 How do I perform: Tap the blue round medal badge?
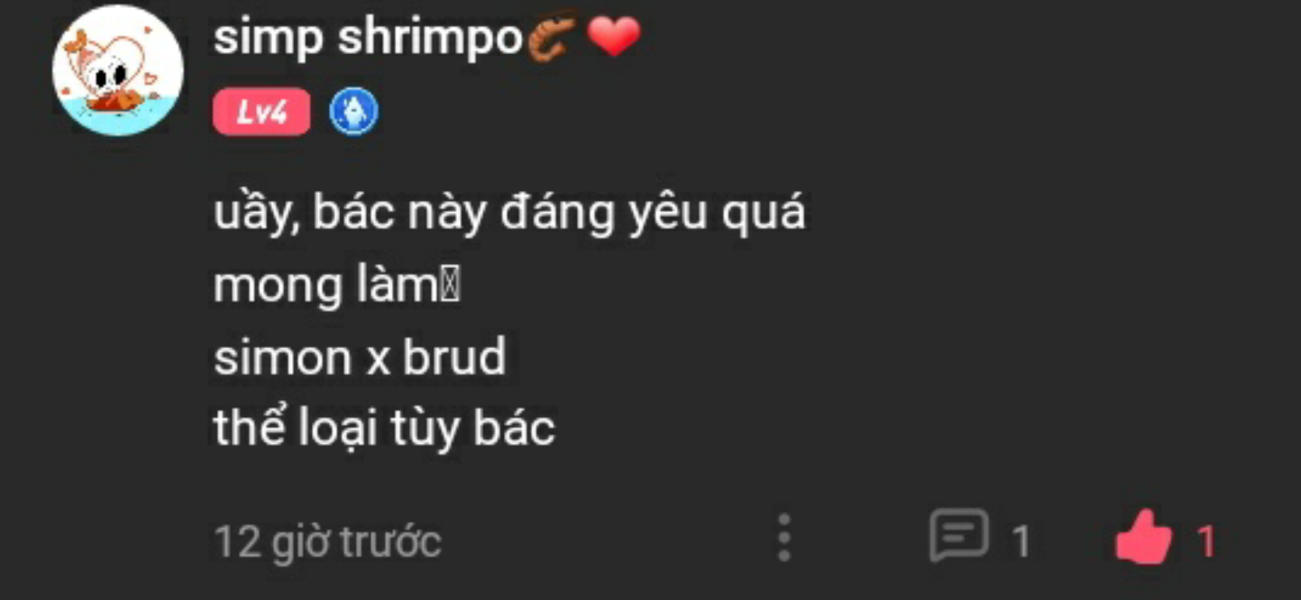click(353, 112)
